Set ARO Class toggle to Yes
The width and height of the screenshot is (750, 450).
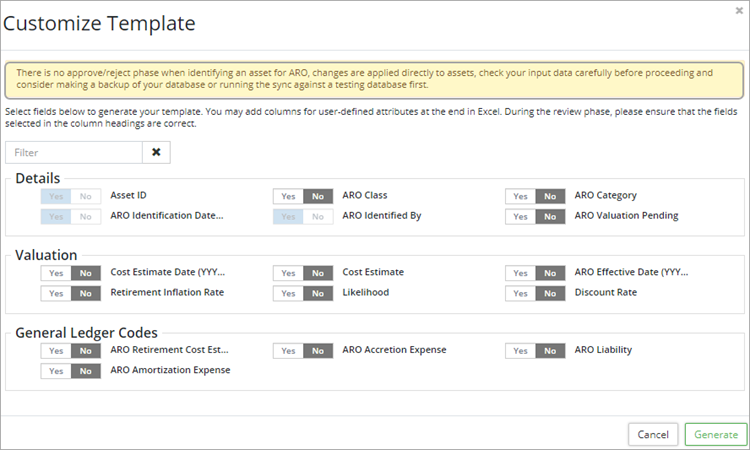tap(288, 196)
